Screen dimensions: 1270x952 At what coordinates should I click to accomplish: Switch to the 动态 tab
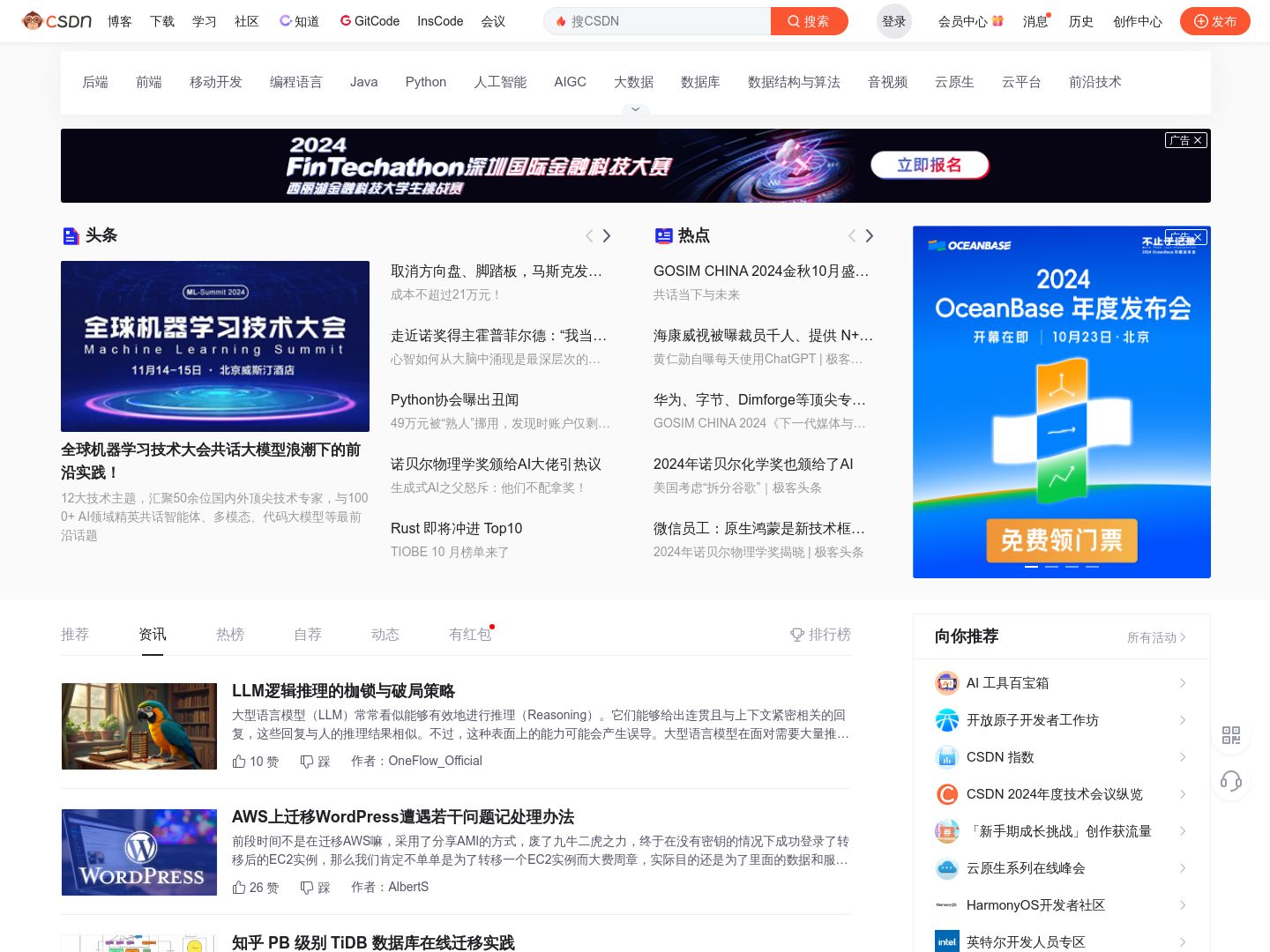tap(385, 634)
